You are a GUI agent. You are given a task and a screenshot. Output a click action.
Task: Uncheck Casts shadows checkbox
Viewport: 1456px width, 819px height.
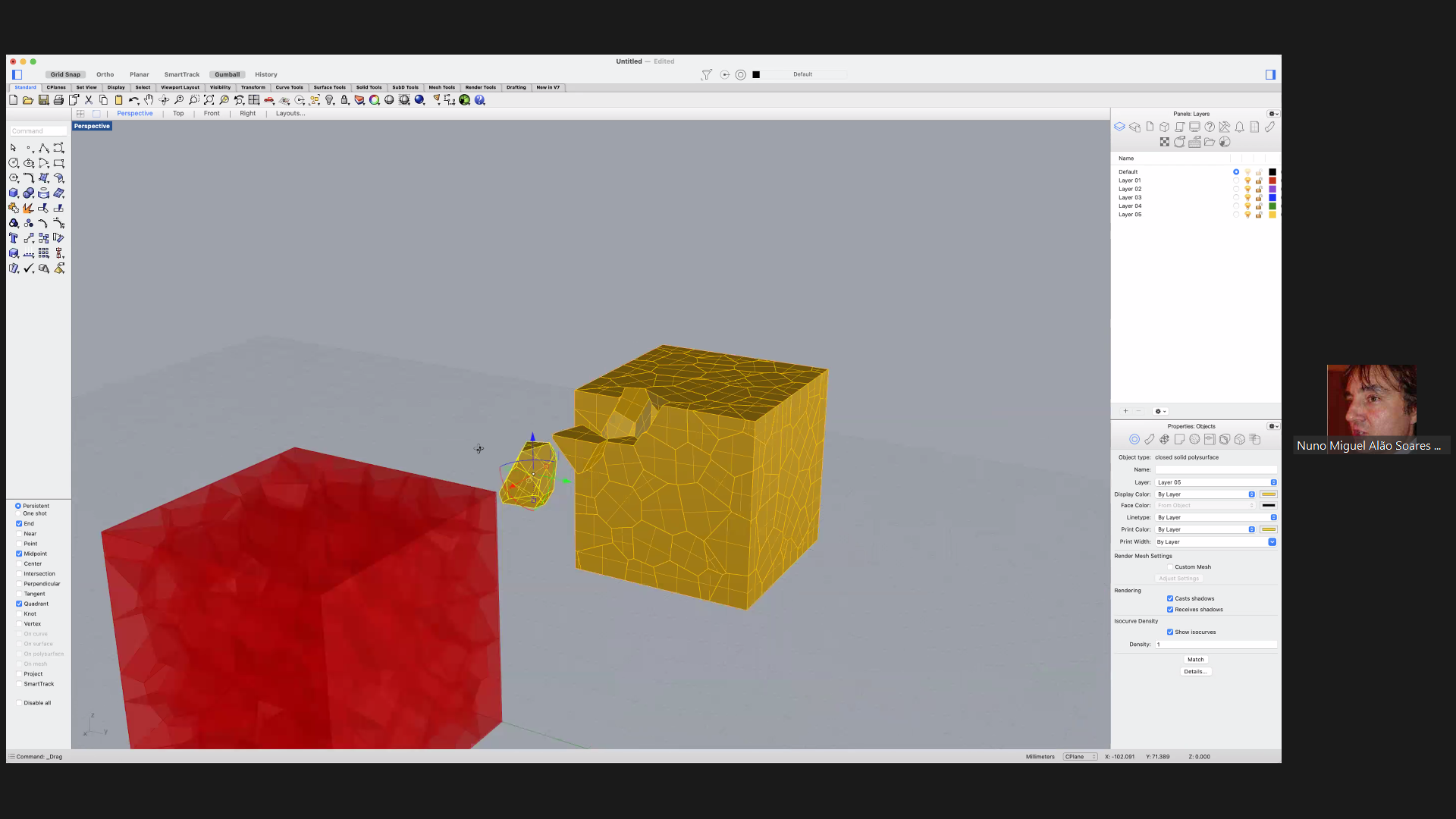(x=1170, y=599)
